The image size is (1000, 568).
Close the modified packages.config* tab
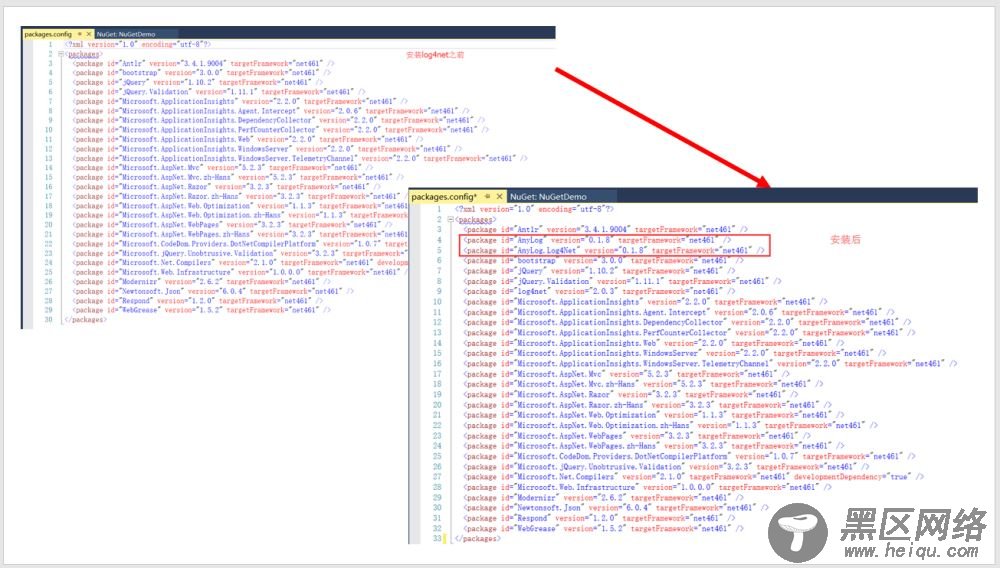pos(499,196)
